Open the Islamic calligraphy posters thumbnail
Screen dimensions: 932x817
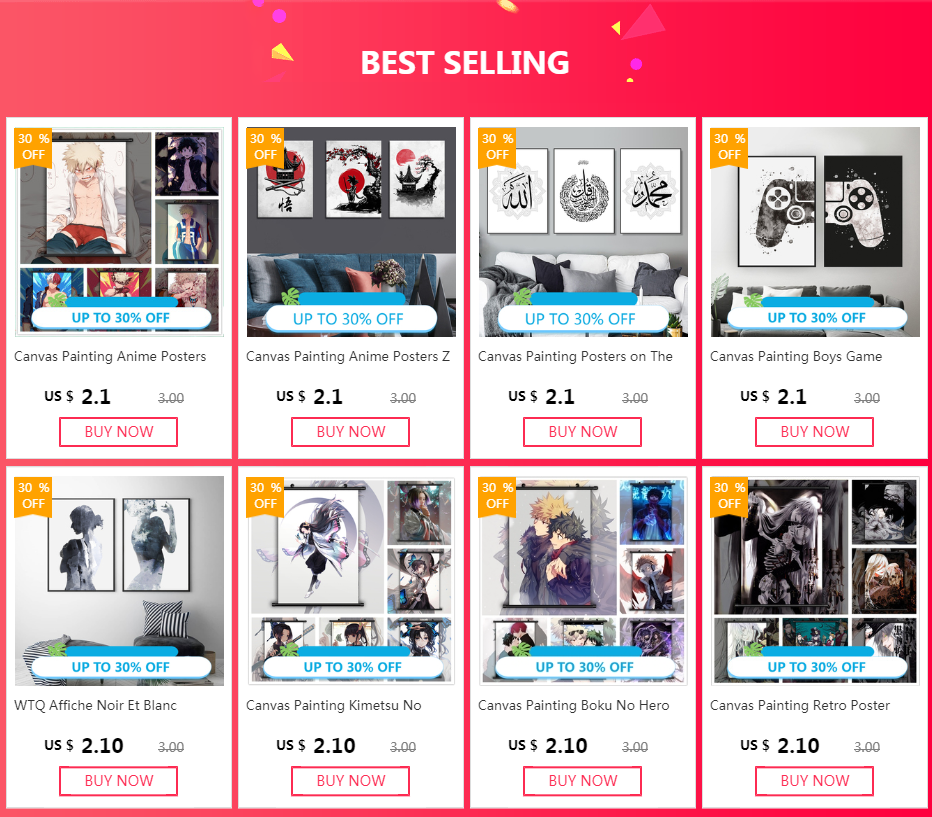coord(583,232)
